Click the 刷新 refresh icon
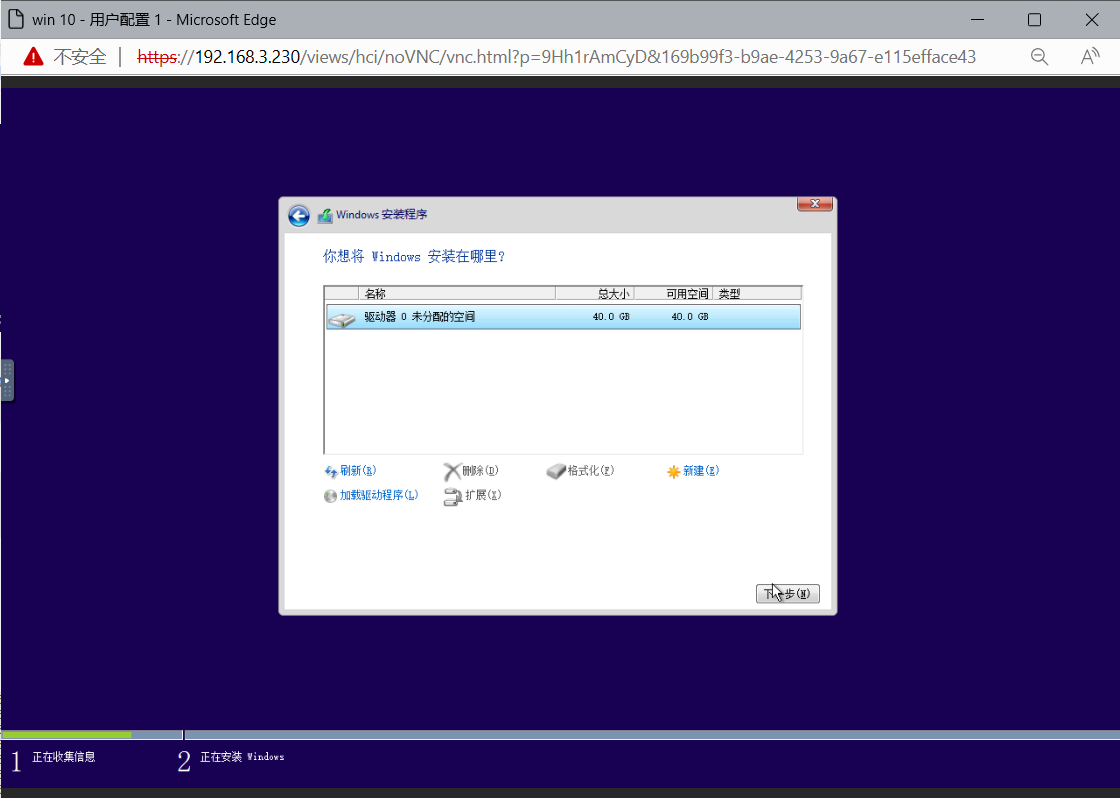This screenshot has width=1120, height=798. coord(331,472)
